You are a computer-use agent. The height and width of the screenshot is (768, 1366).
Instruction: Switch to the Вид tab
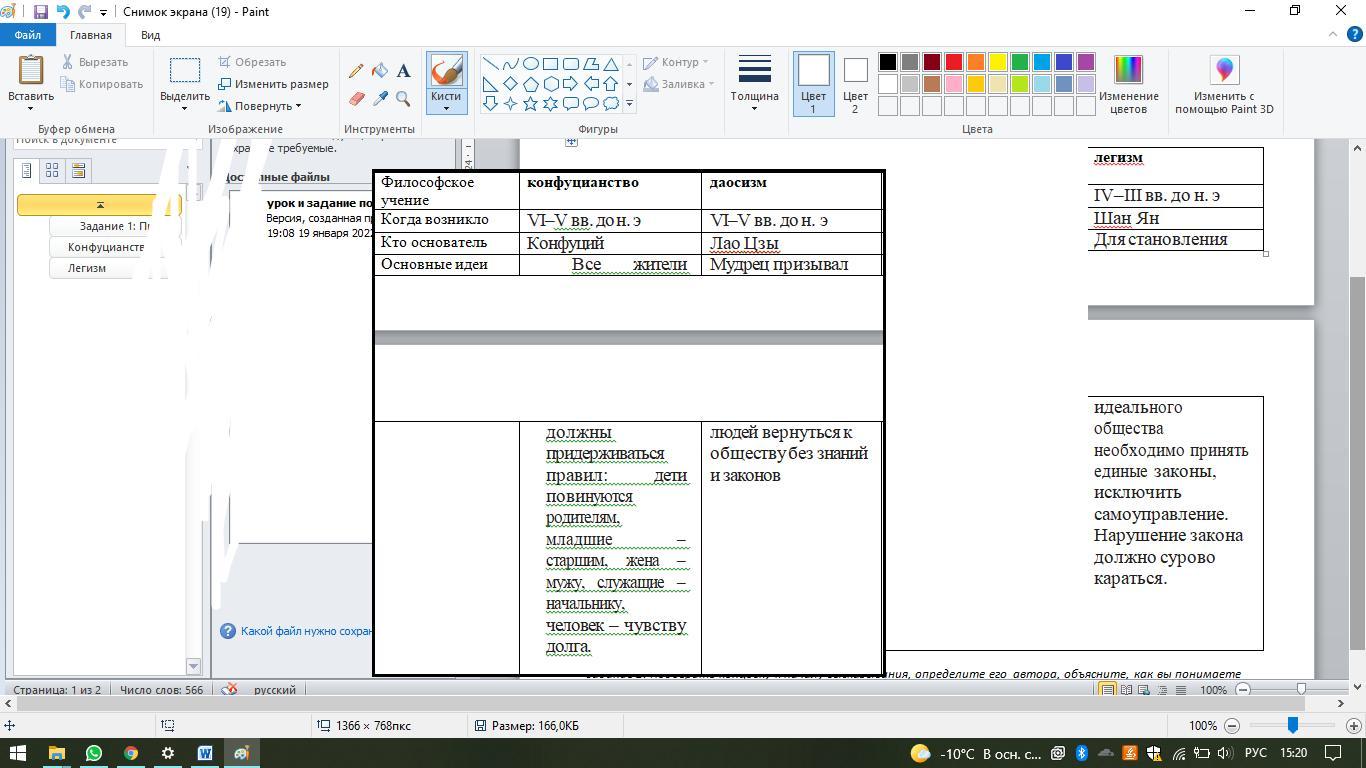coord(151,35)
